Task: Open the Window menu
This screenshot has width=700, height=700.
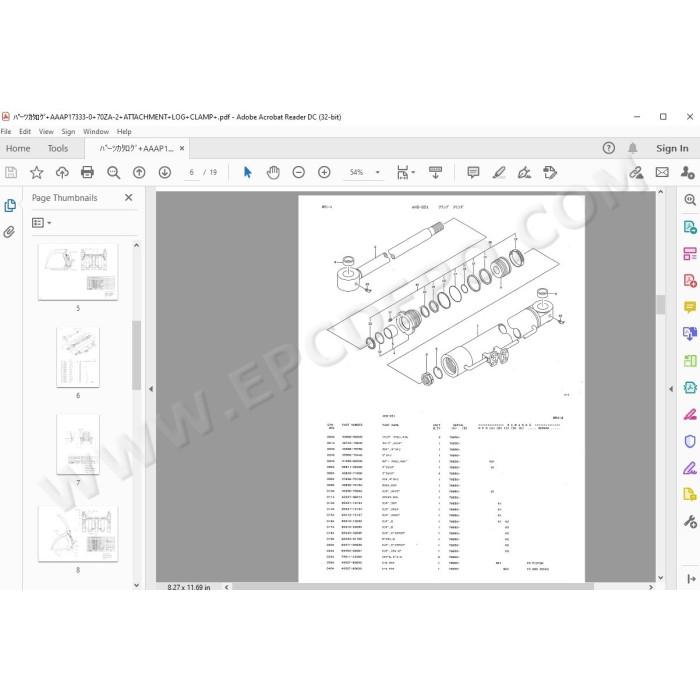Action: (96, 131)
